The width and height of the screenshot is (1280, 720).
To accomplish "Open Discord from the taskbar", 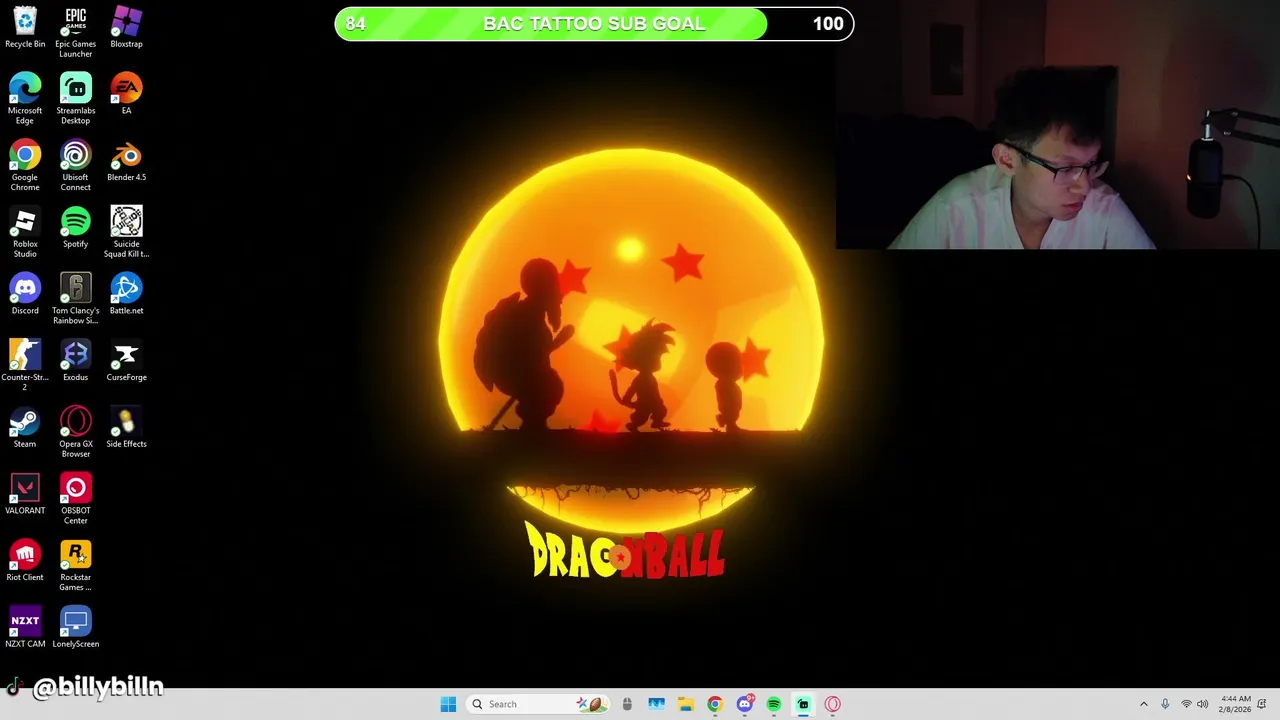I will [745, 704].
